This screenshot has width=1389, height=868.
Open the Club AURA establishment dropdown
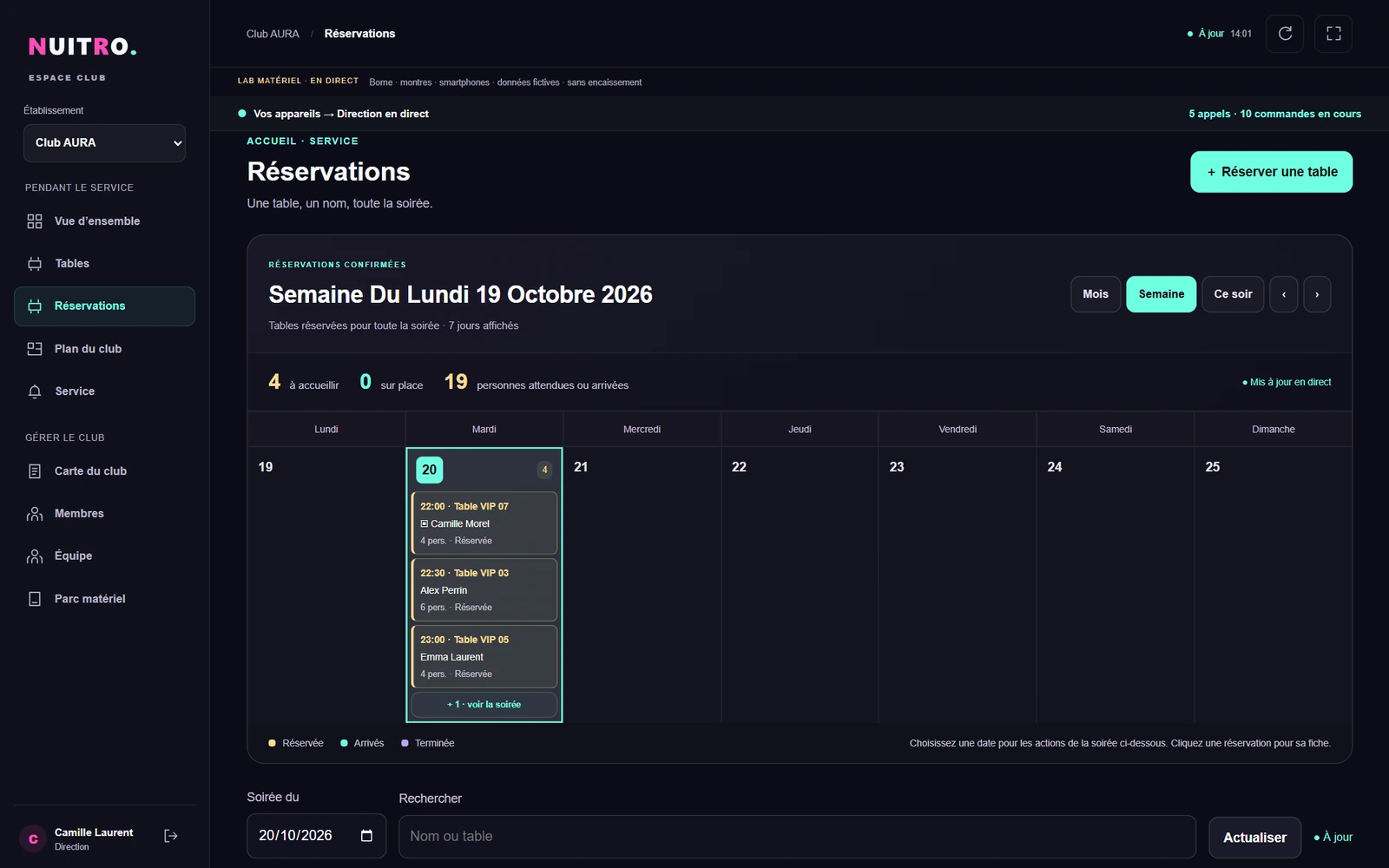tap(104, 143)
